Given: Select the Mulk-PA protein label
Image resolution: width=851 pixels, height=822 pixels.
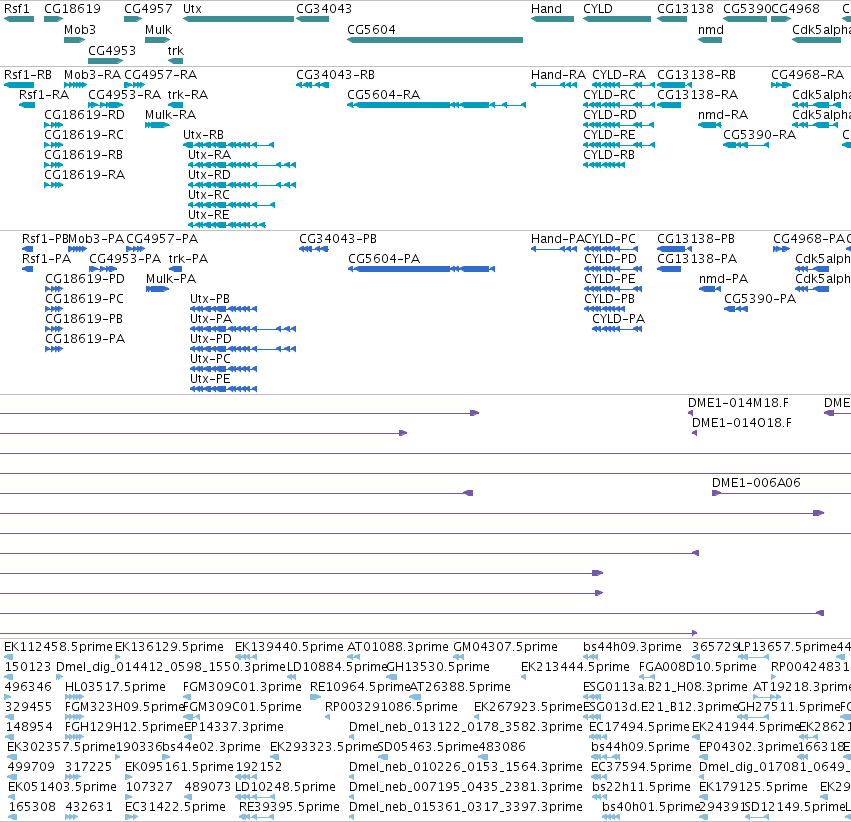Looking at the screenshot, I should (171, 279).
